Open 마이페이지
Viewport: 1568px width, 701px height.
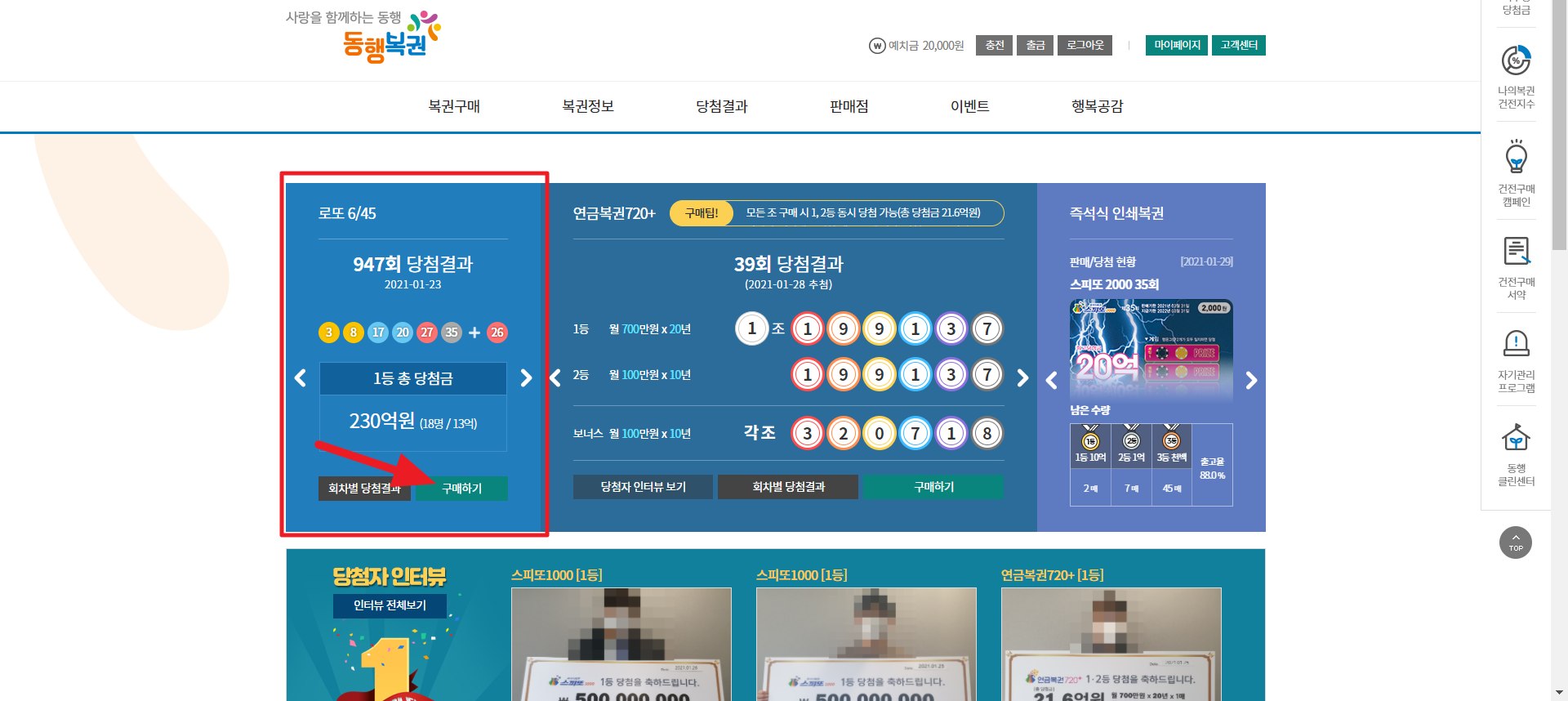pos(1177,45)
